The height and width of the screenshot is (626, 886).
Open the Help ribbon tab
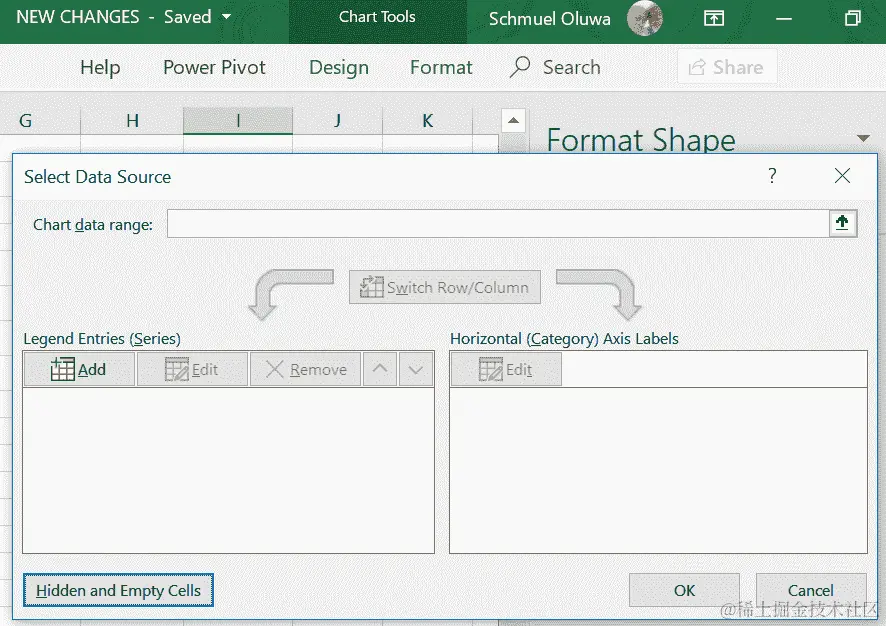(x=100, y=67)
